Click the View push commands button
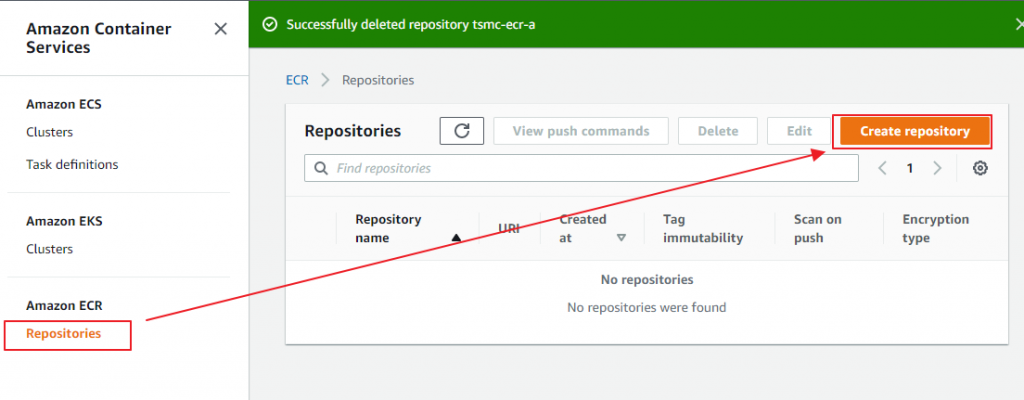 (581, 131)
